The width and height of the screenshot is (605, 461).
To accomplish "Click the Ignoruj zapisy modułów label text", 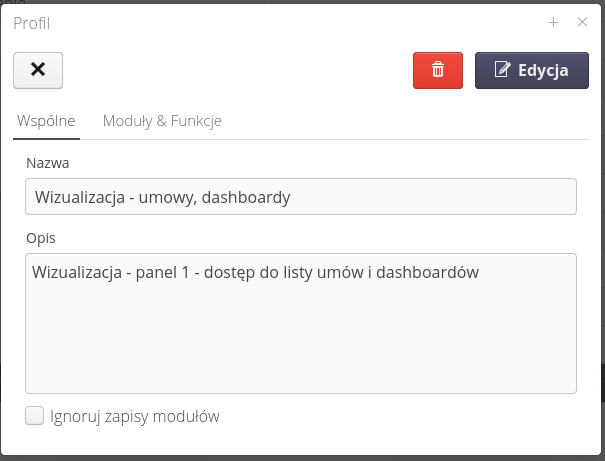I will click(135, 416).
